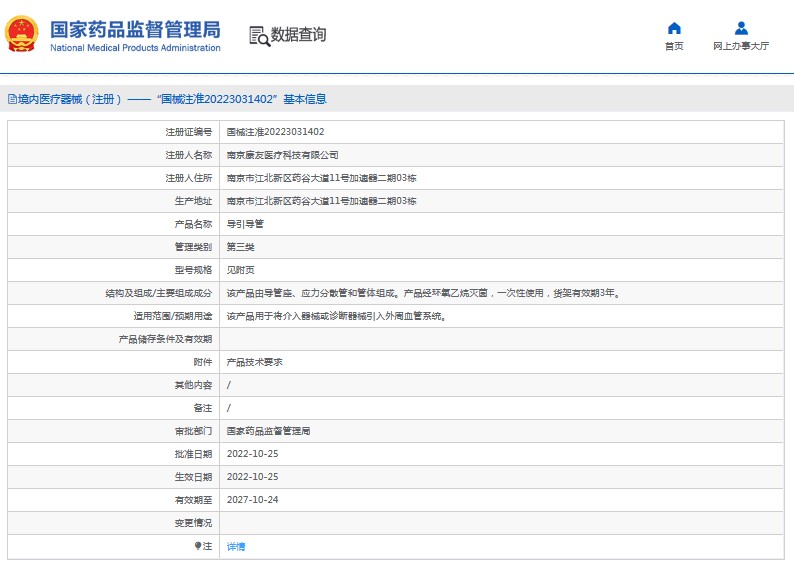Viewport: 794px width, 566px height.
Task: Click the 数据查询 search document icon
Action: (259, 36)
